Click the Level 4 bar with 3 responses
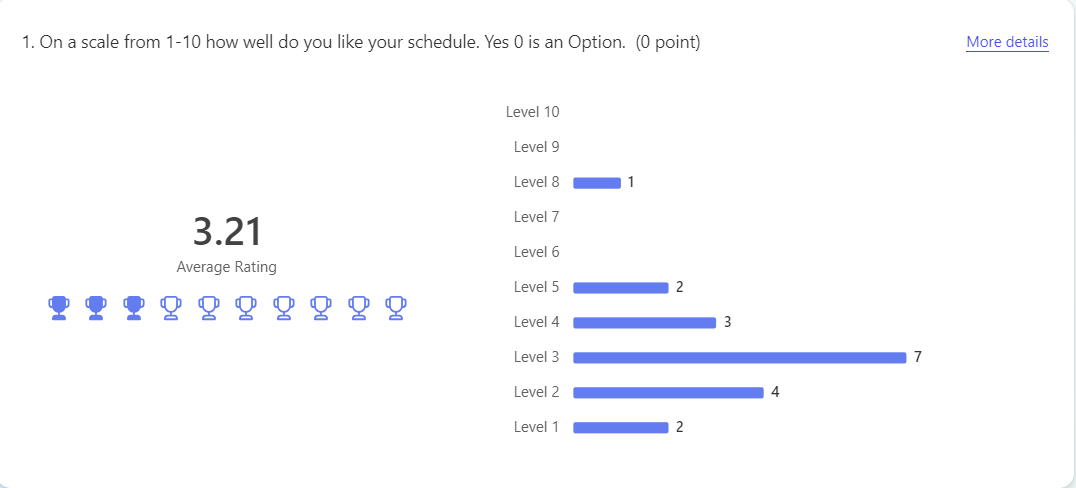 point(644,323)
